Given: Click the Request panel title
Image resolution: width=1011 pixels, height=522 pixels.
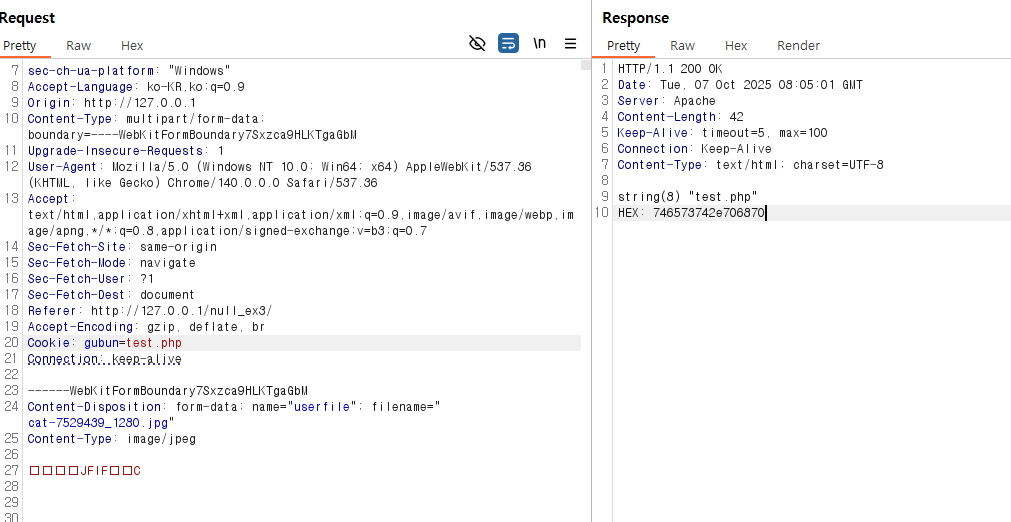Looking at the screenshot, I should 27,18.
